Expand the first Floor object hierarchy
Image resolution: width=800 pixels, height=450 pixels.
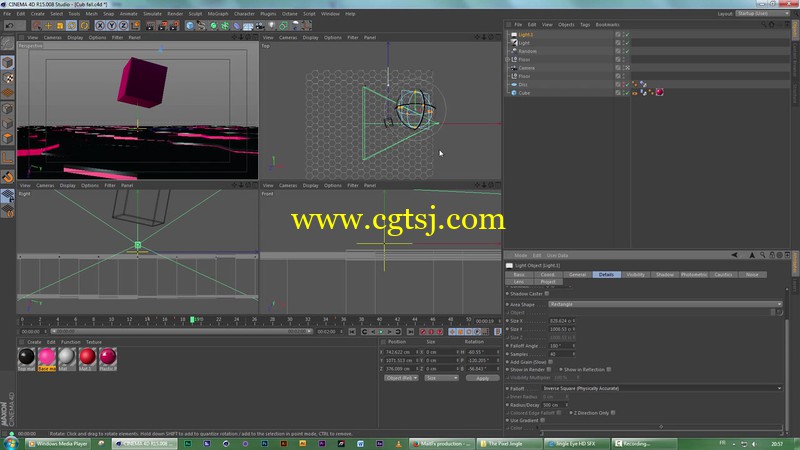tap(508, 60)
